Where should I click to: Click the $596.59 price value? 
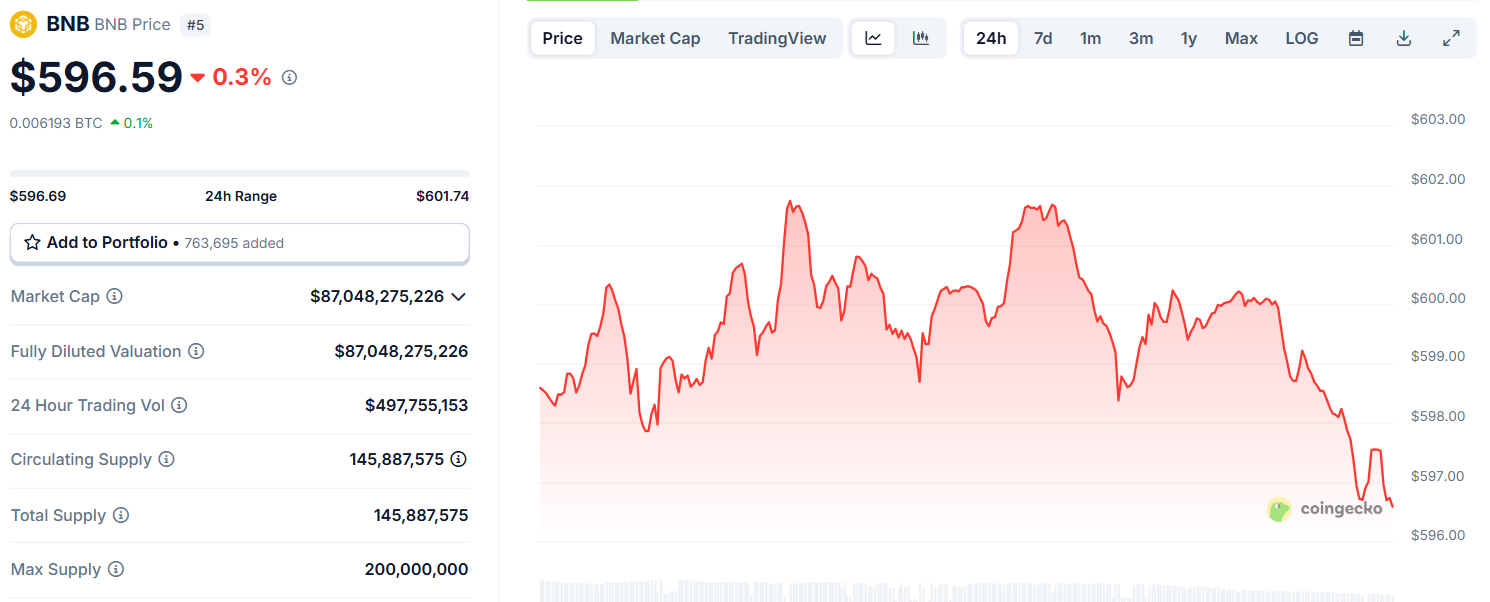click(x=96, y=77)
